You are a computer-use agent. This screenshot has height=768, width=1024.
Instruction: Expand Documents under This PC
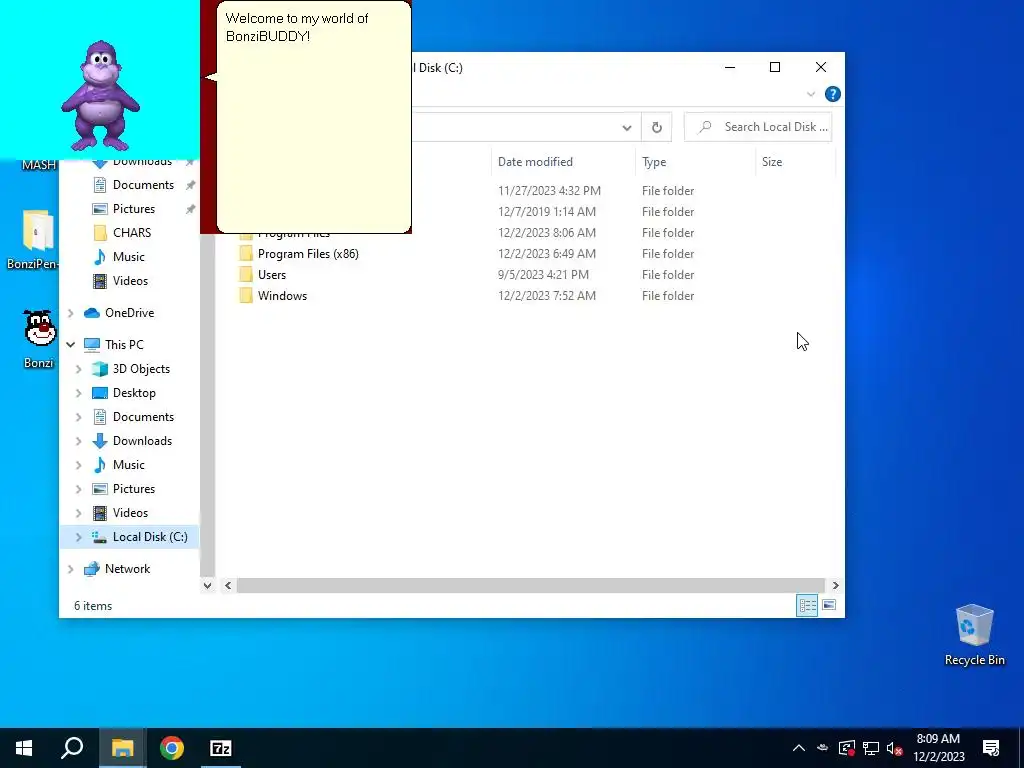[78, 417]
